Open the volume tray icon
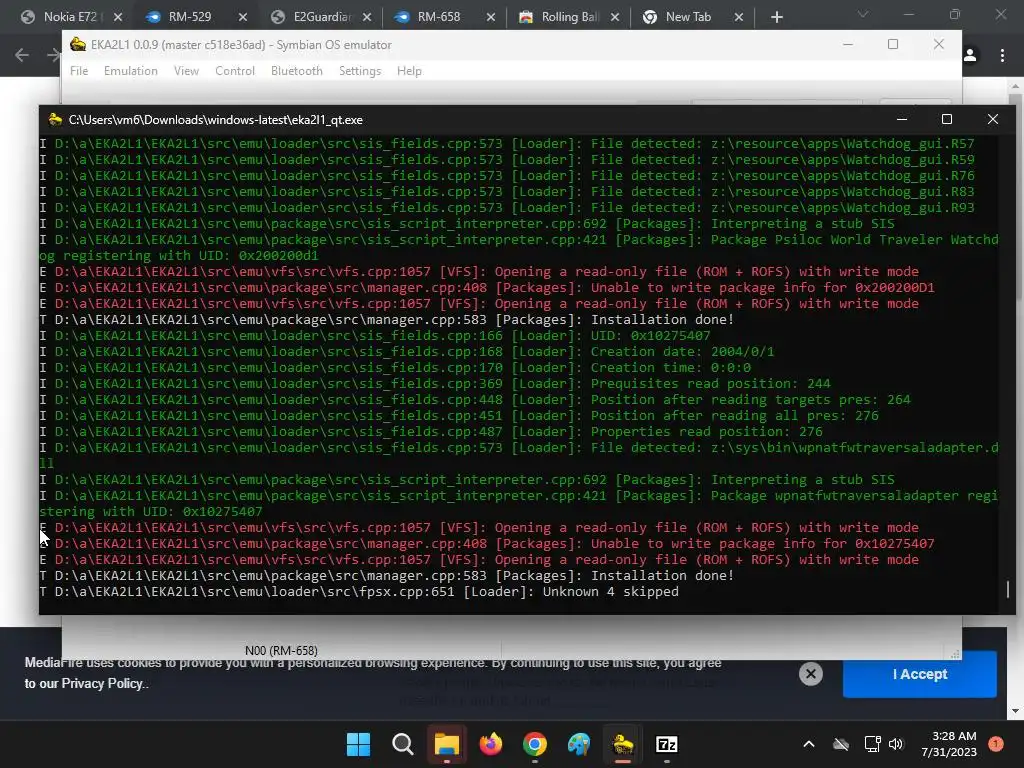1024x768 pixels. 895,744
